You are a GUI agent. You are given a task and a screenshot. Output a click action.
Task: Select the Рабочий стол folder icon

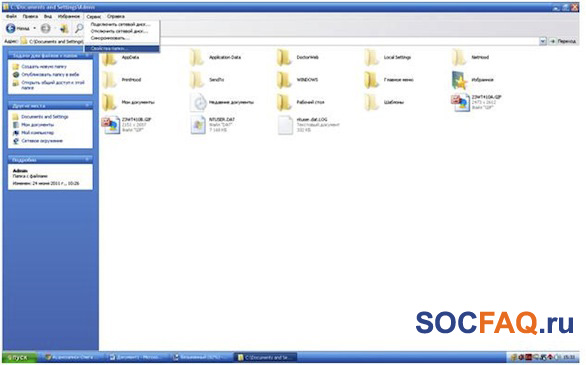pos(285,102)
